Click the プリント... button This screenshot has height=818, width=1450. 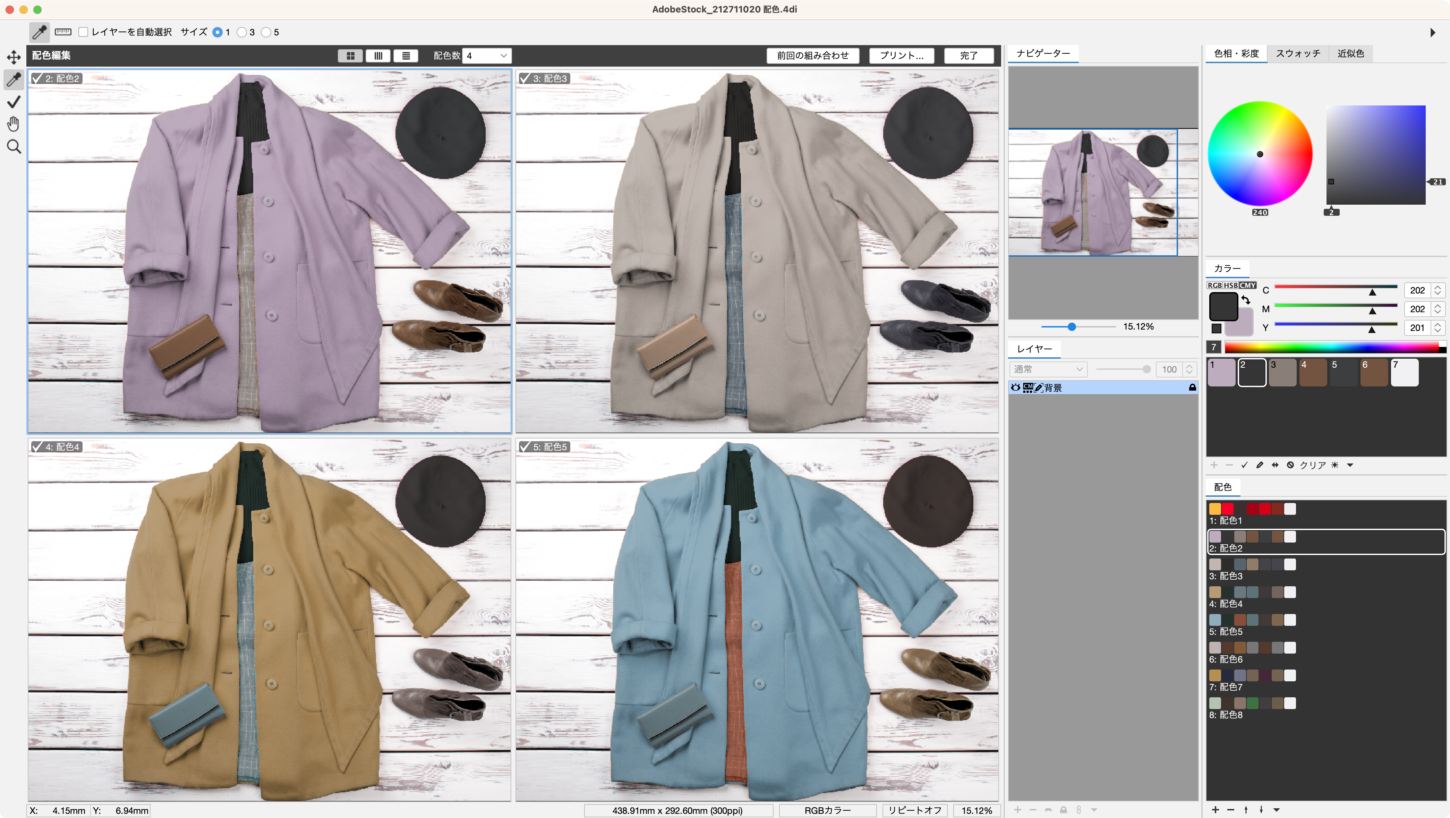pos(901,56)
